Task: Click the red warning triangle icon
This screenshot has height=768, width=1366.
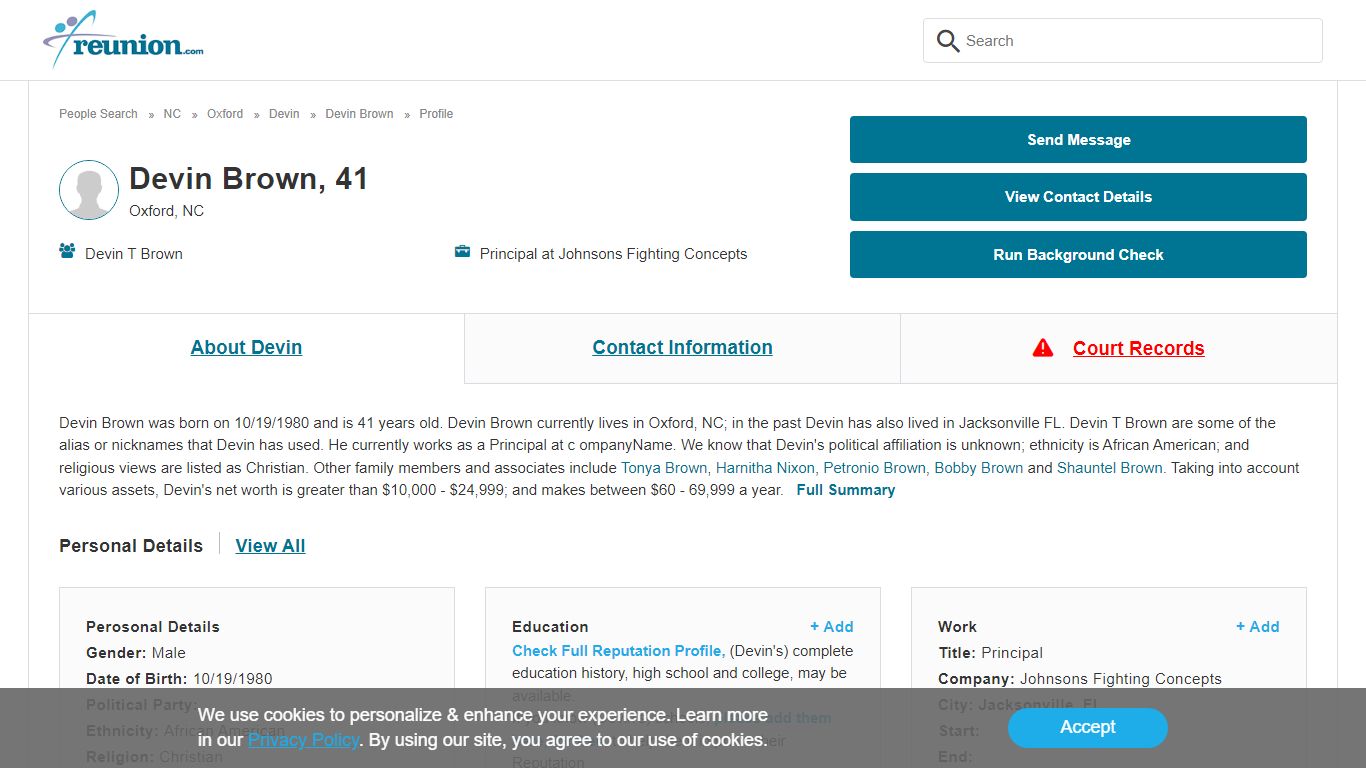Action: coord(1043,348)
